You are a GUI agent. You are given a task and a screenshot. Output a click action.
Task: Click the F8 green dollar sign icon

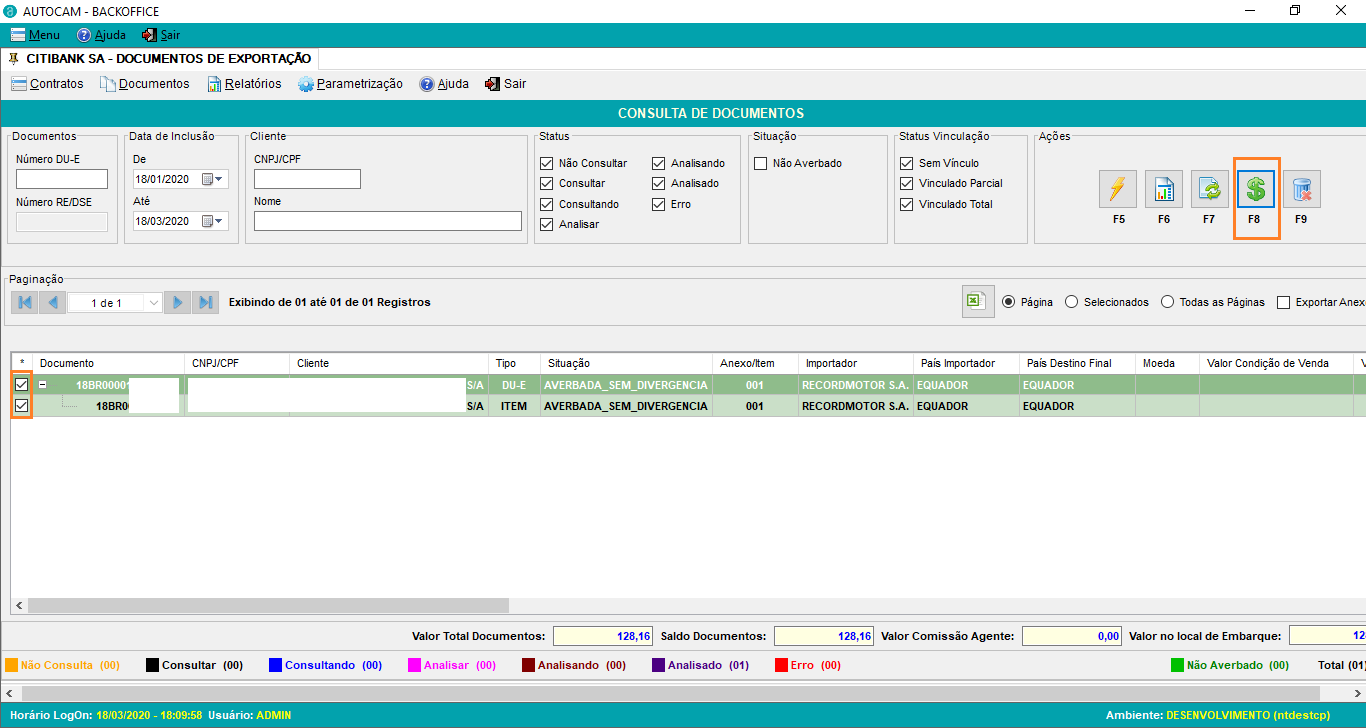[1256, 189]
